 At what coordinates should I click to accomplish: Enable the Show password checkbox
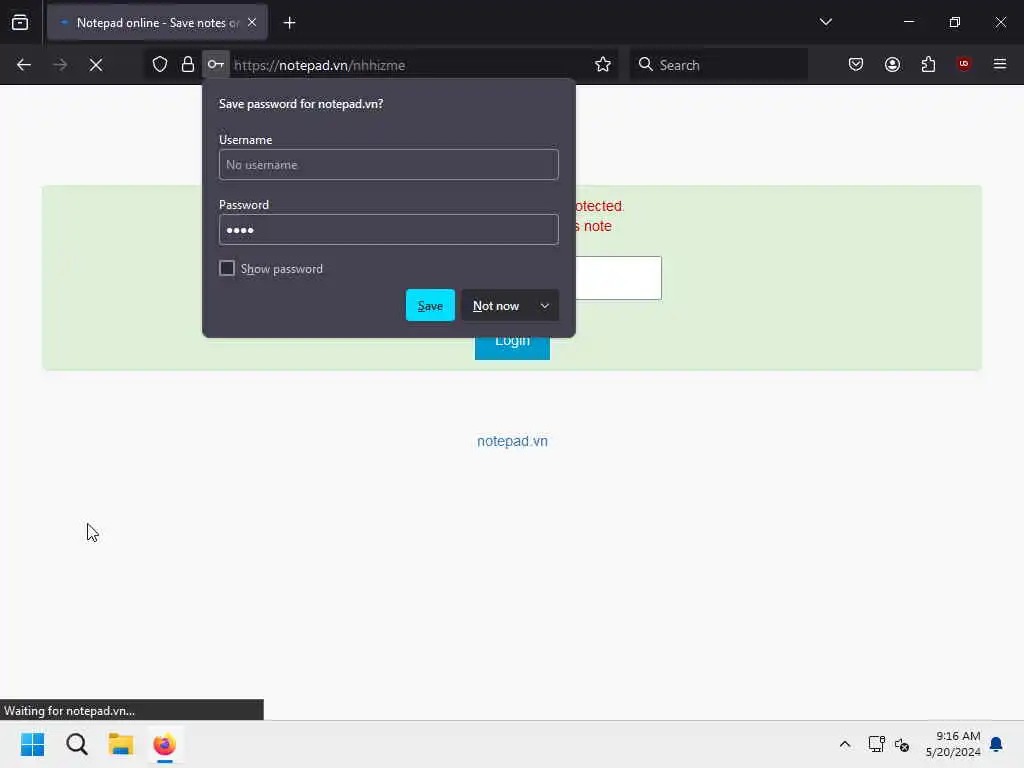click(x=227, y=268)
